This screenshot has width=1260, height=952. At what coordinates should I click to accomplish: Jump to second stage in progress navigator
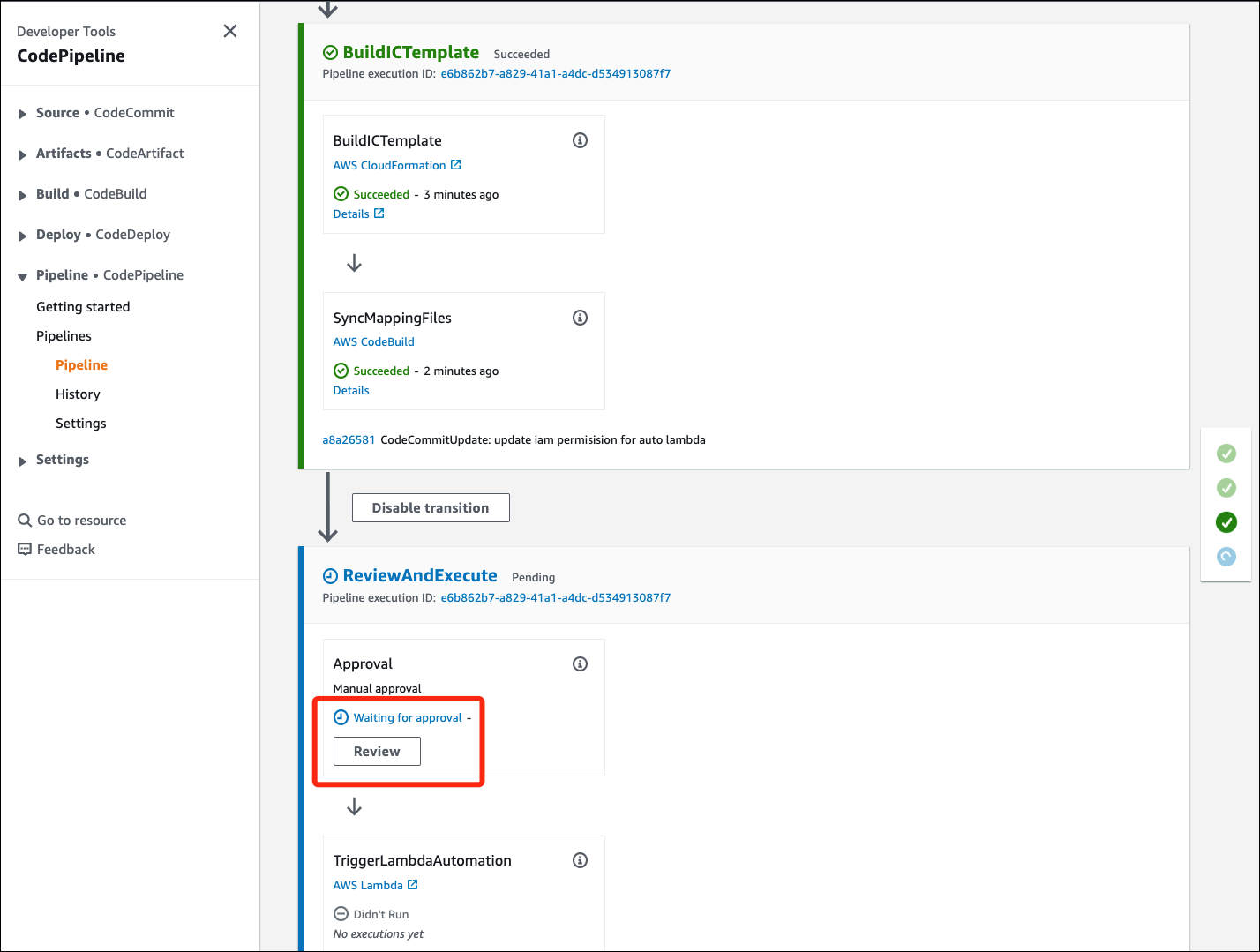pos(1226,488)
